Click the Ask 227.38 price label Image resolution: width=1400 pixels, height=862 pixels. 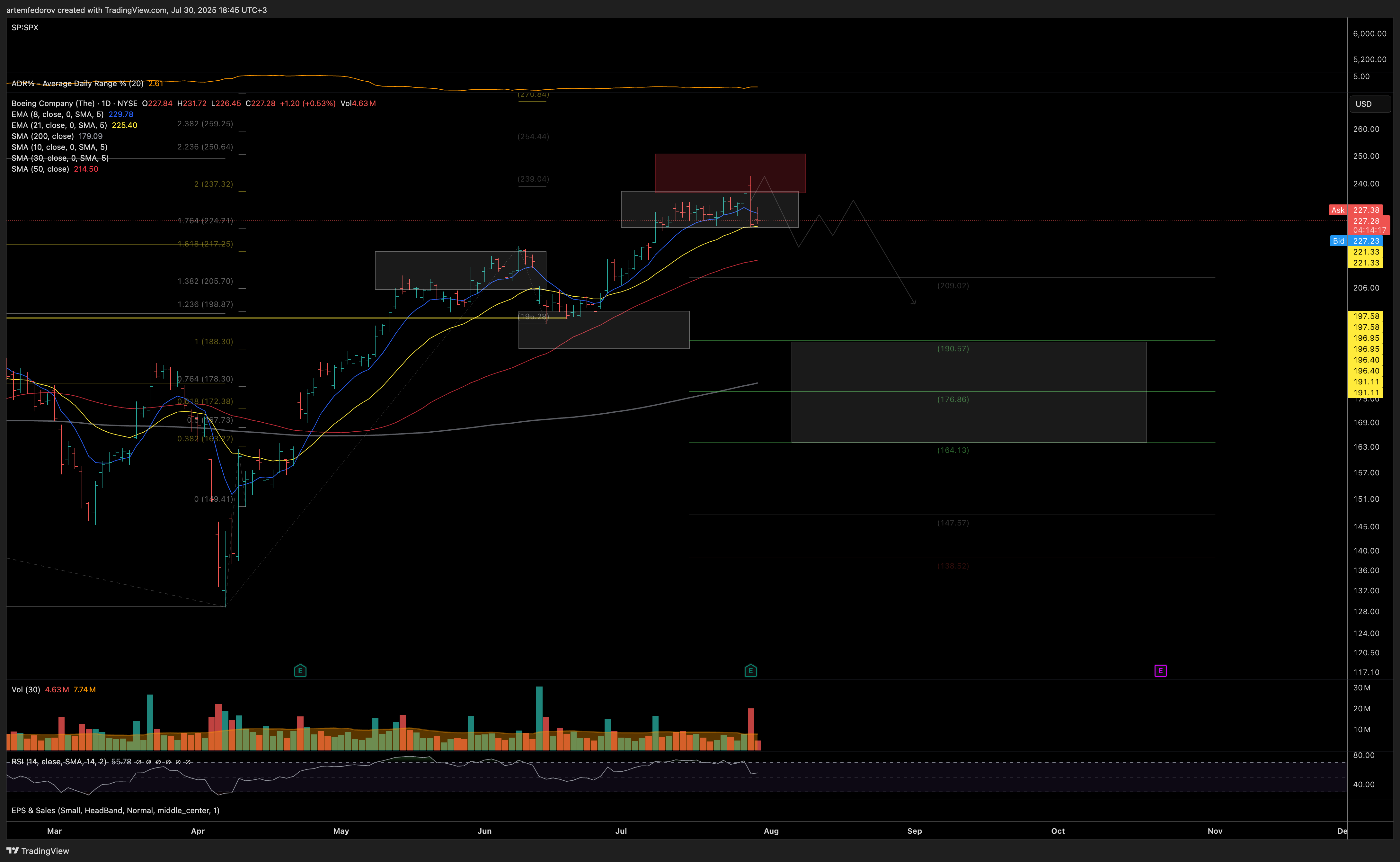coord(1356,211)
